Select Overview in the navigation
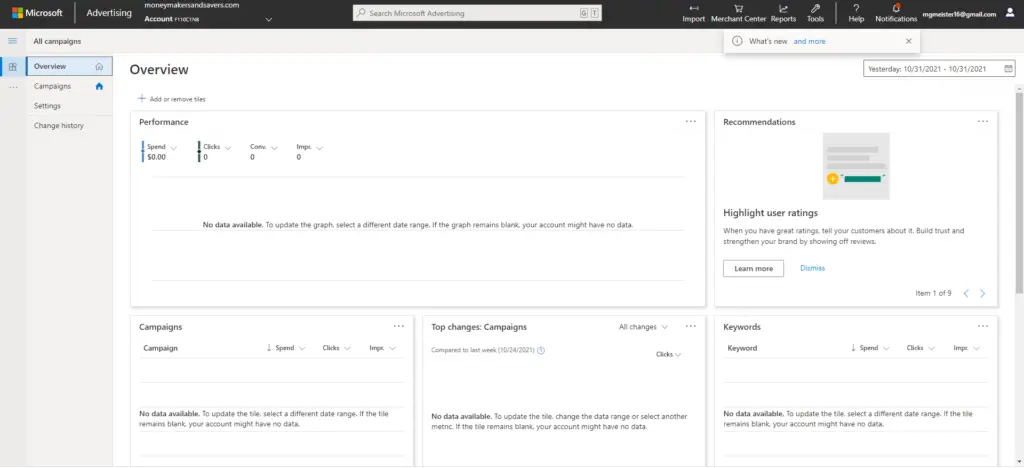 (x=69, y=66)
